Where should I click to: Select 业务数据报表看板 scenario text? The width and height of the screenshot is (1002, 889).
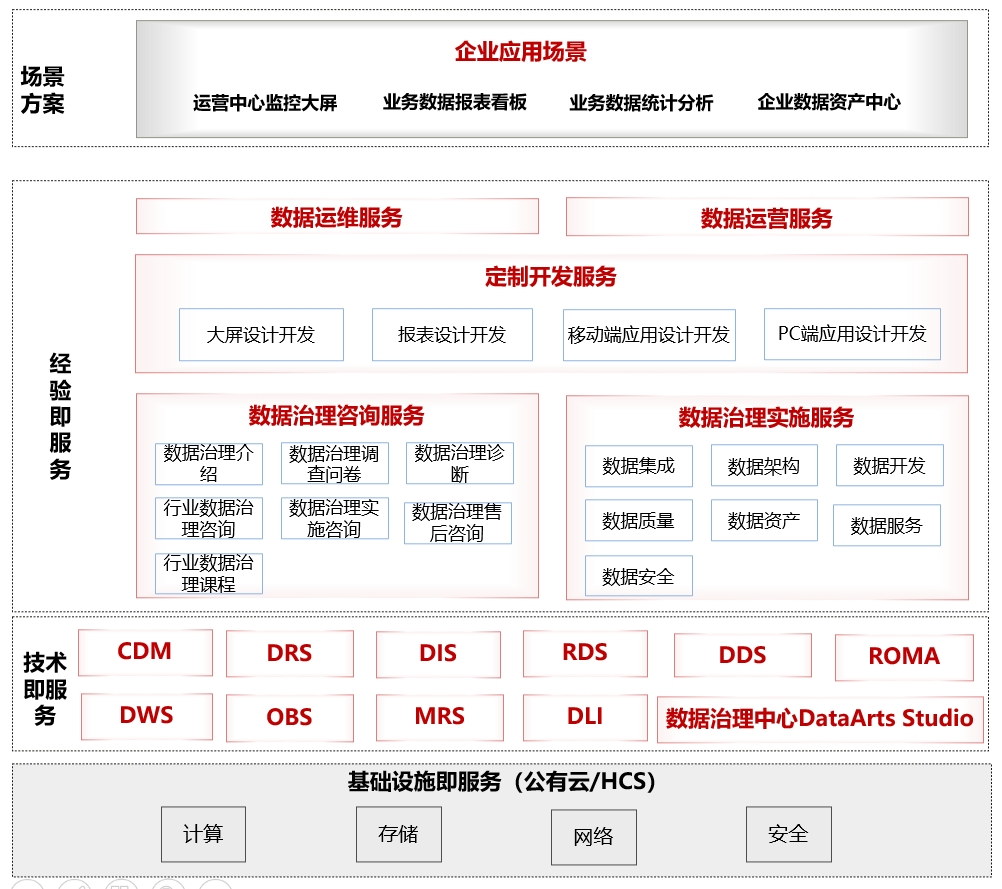[454, 102]
